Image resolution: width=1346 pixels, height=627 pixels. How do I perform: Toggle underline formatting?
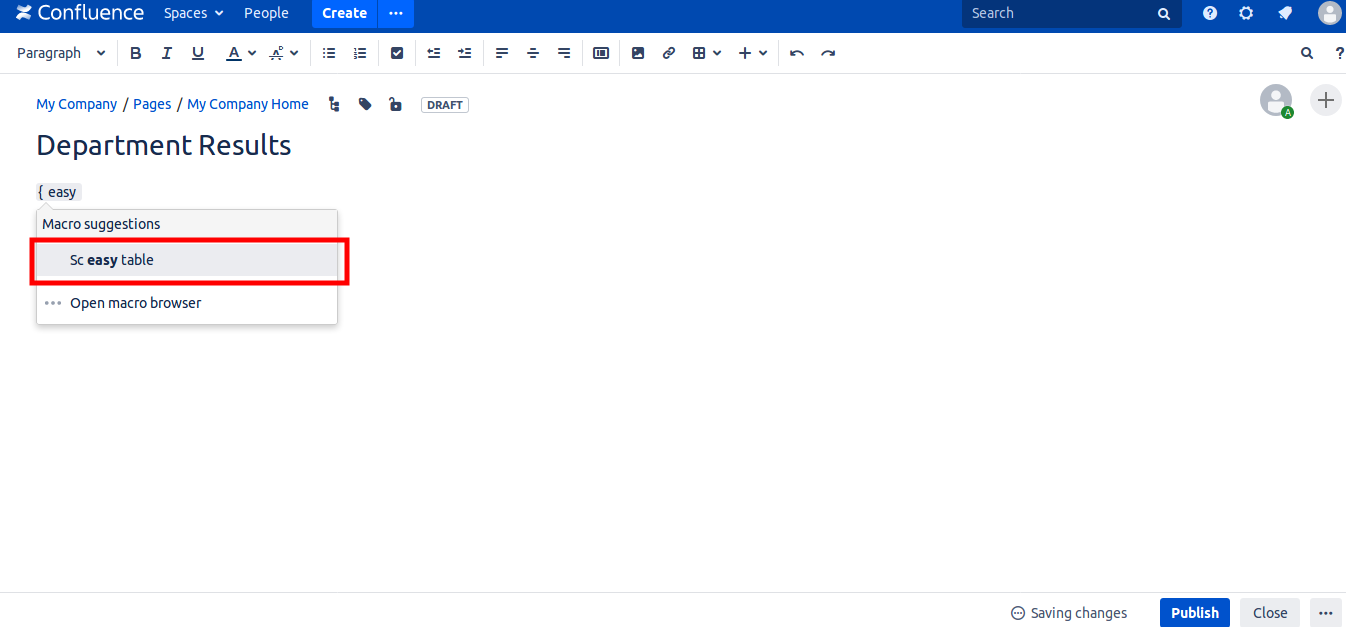[x=198, y=53]
